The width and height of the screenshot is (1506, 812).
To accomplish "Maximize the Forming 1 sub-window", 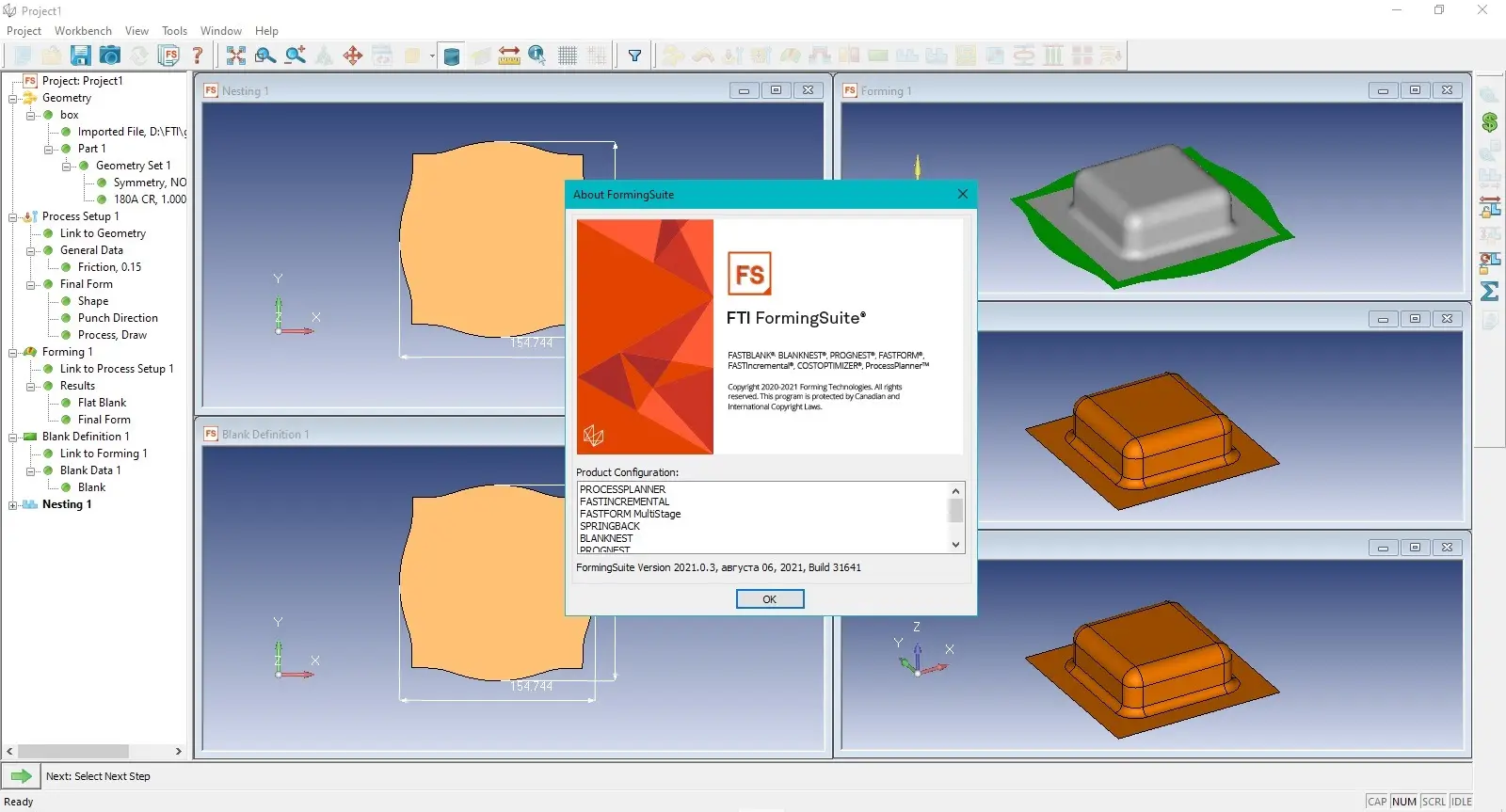I will point(1415,90).
